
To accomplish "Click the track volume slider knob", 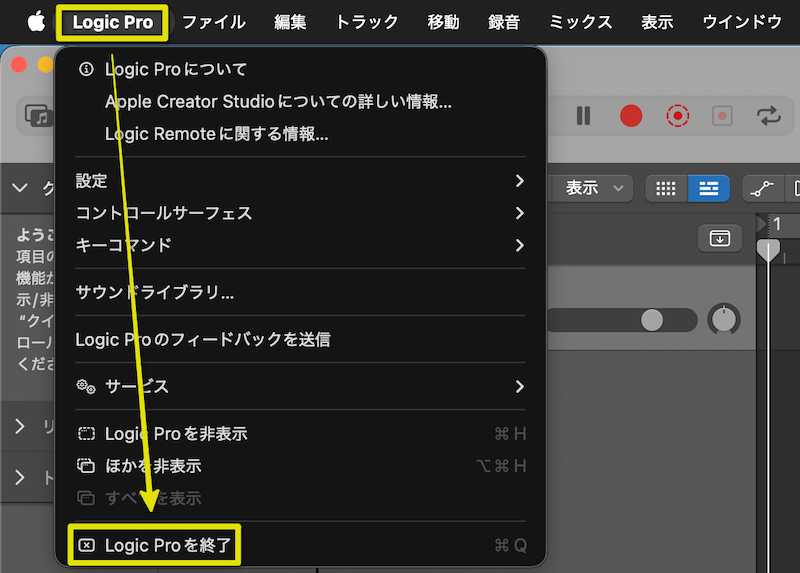I will pyautogui.click(x=652, y=320).
